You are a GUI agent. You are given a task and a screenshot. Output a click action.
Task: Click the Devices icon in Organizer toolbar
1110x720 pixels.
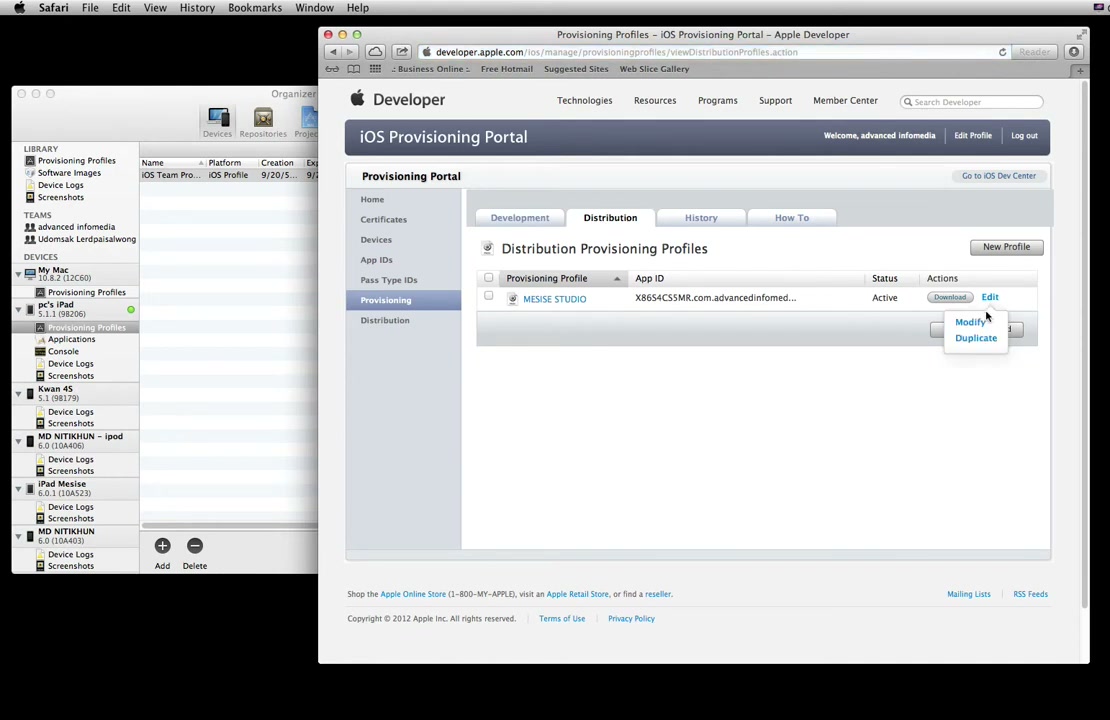(x=217, y=122)
